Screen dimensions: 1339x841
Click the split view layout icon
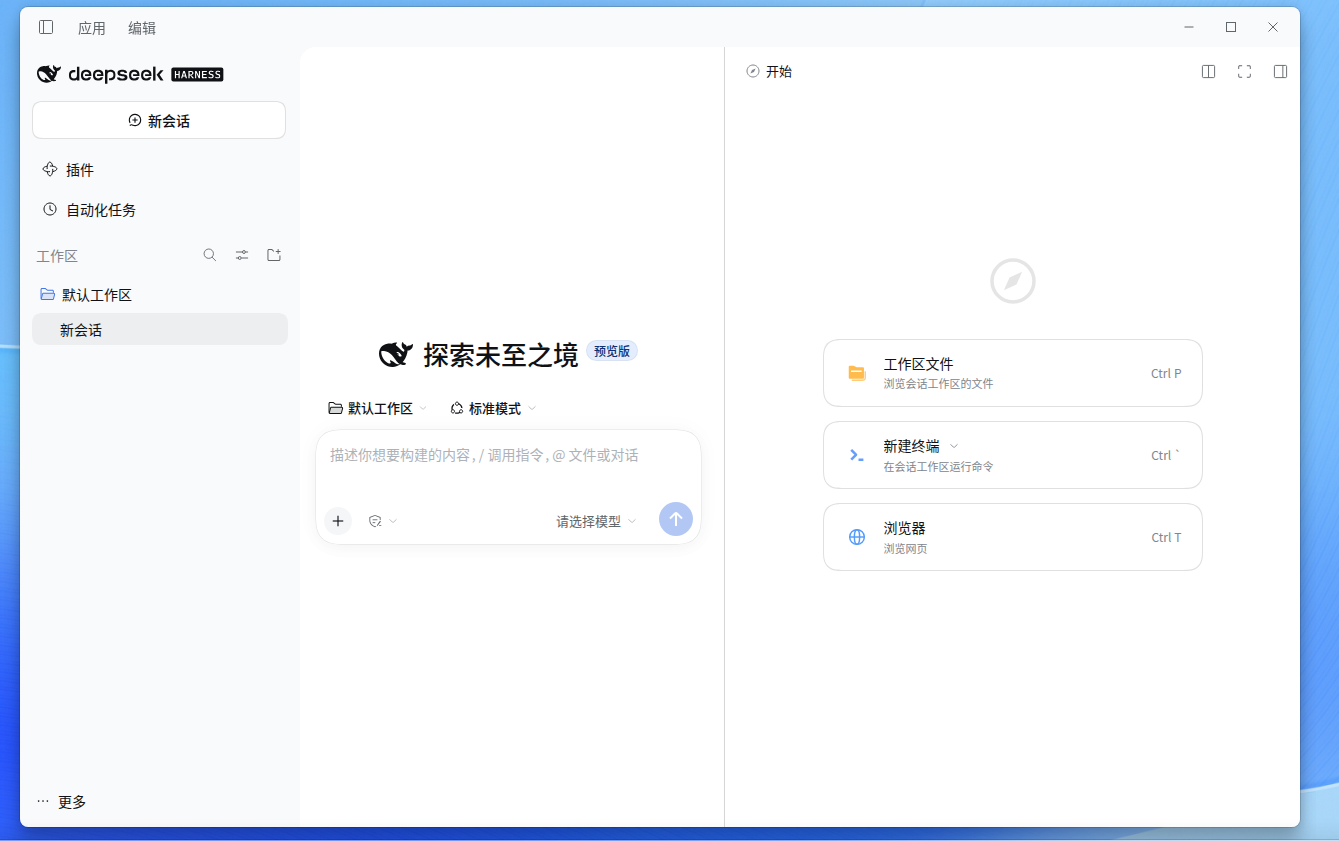click(1208, 72)
